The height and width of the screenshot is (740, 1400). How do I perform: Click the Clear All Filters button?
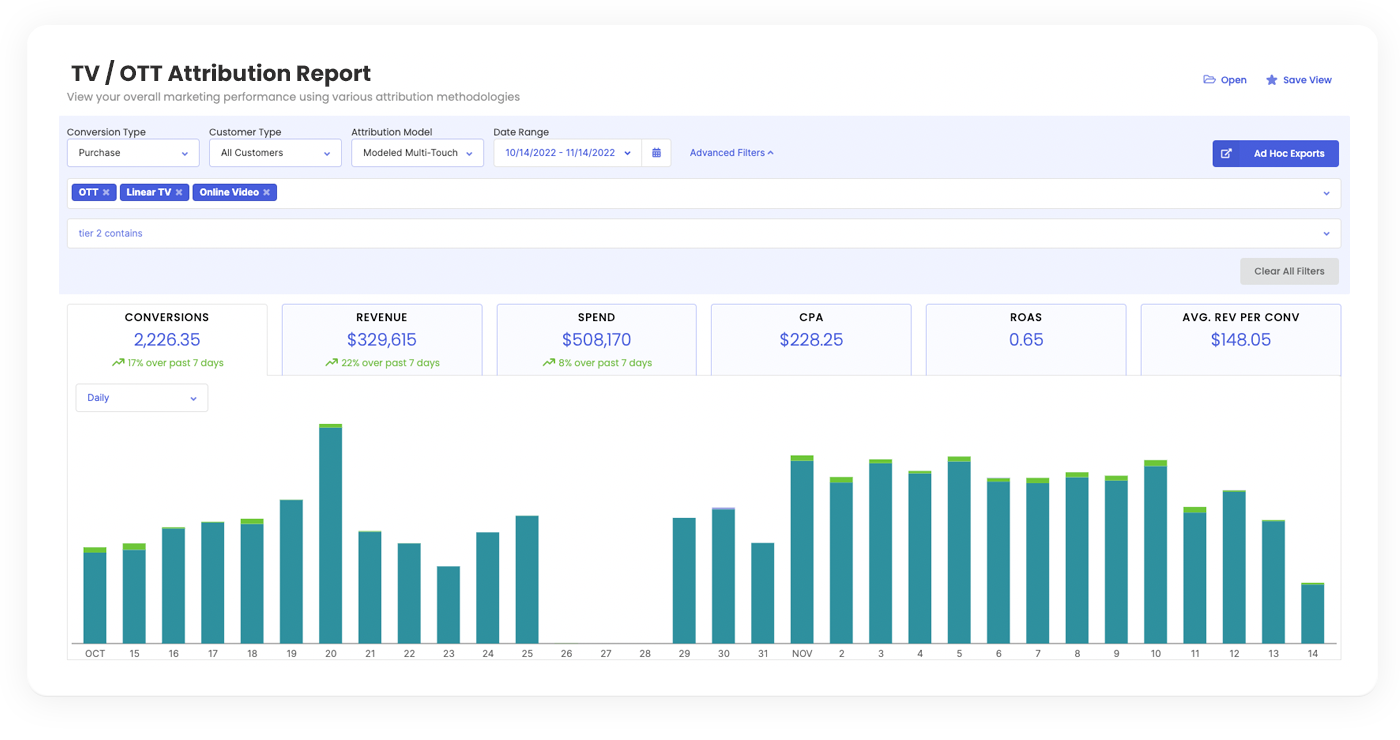click(1289, 271)
